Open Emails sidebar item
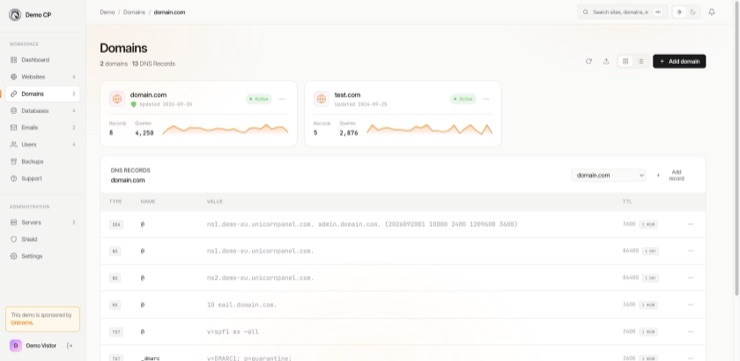 (x=42, y=127)
